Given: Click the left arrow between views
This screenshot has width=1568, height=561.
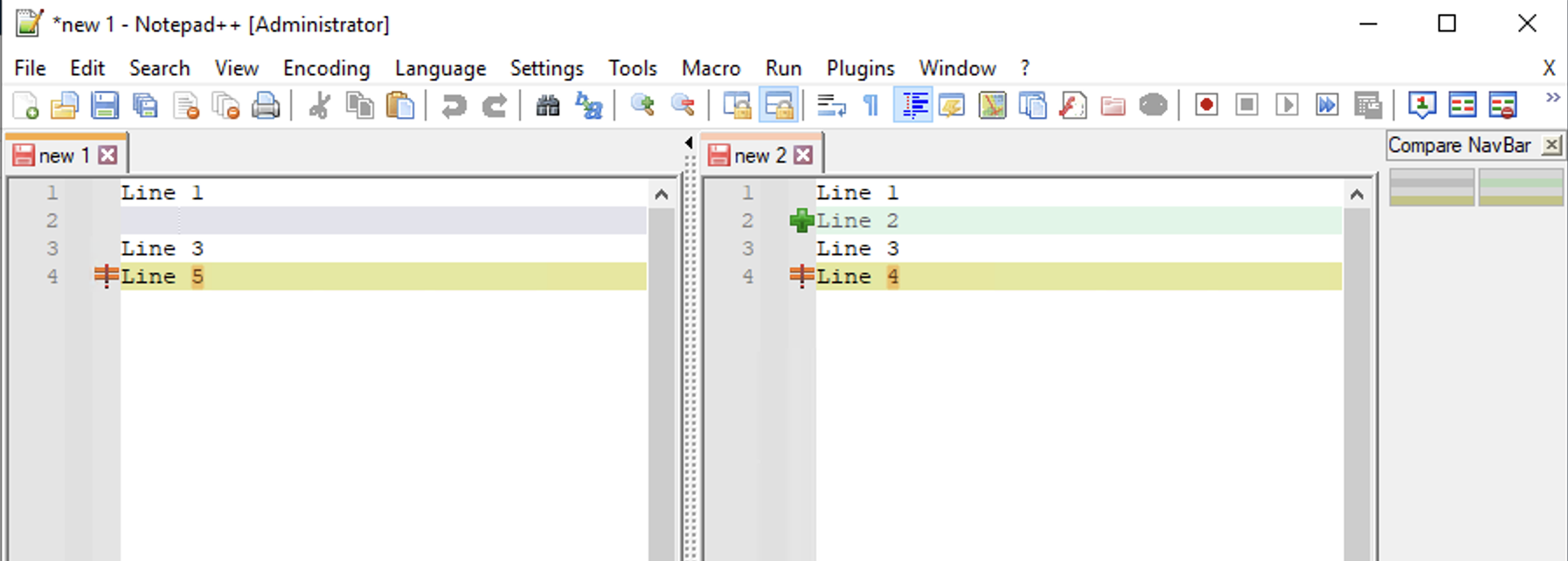Looking at the screenshot, I should [689, 142].
